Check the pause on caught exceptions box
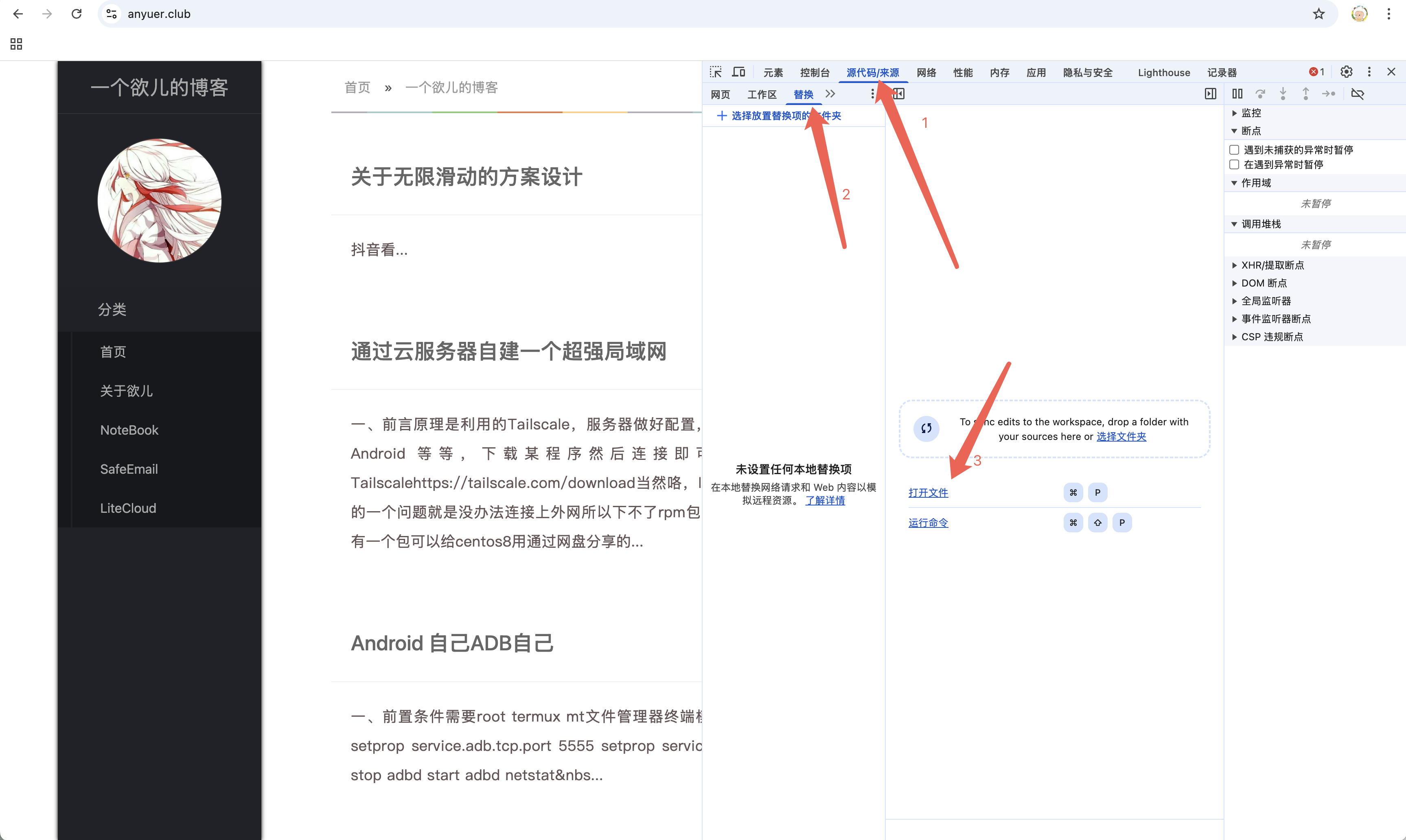This screenshot has width=1406, height=840. pyautogui.click(x=1235, y=165)
